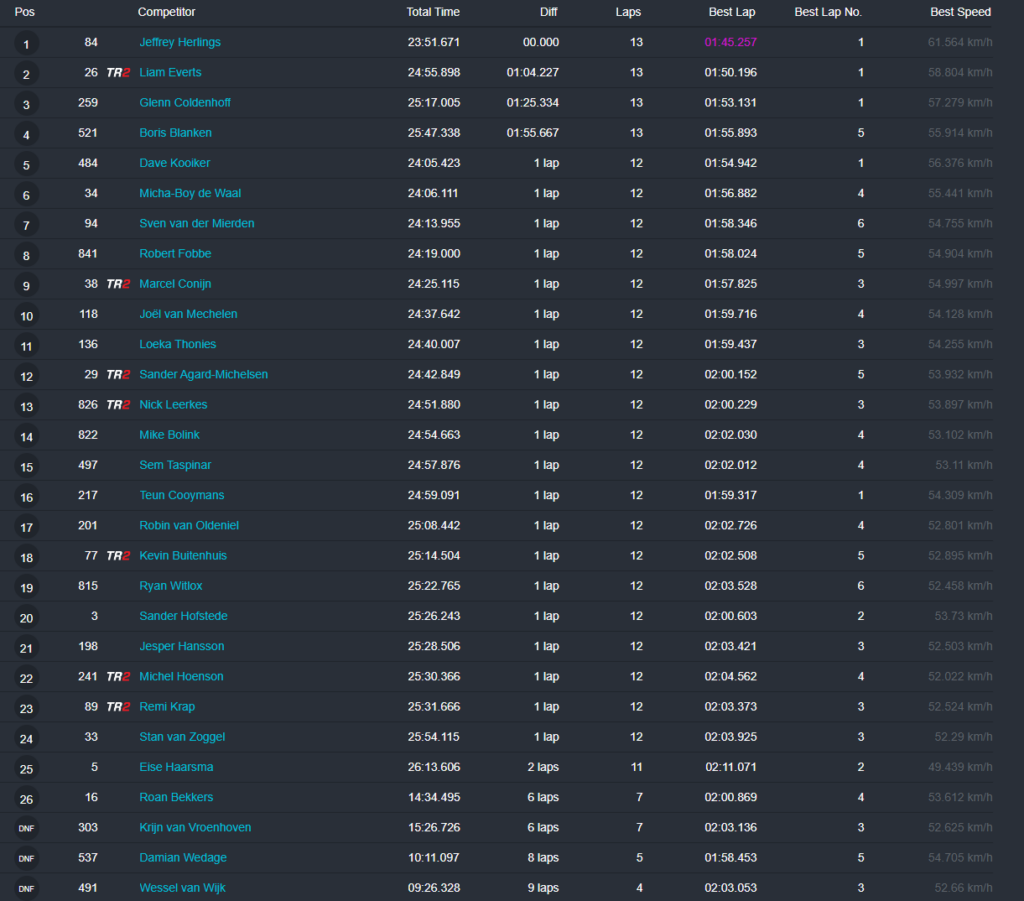
Task: Open Micha-Boy de Waal's profile link
Action: (x=190, y=193)
